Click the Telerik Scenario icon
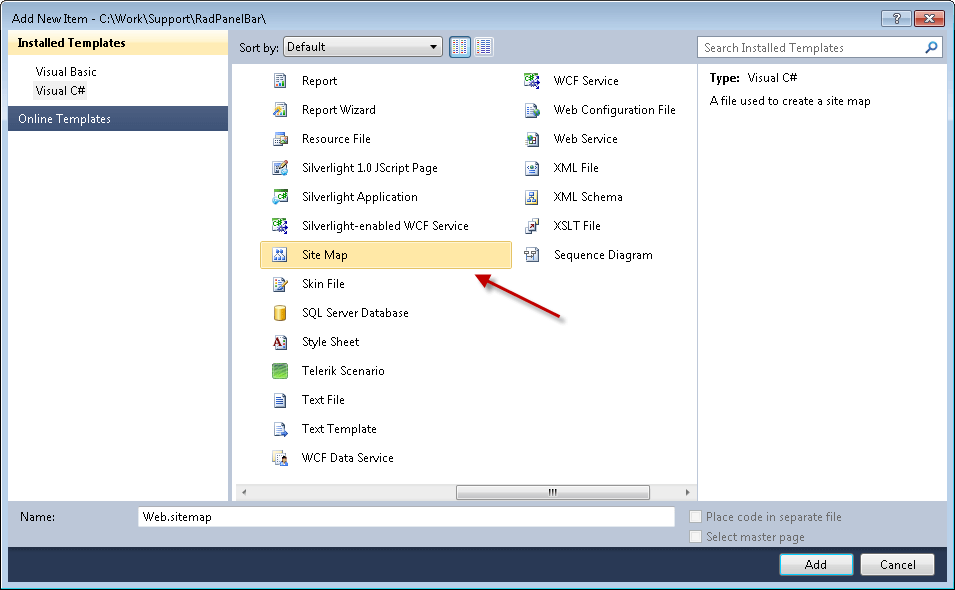The image size is (955, 590). pos(281,371)
